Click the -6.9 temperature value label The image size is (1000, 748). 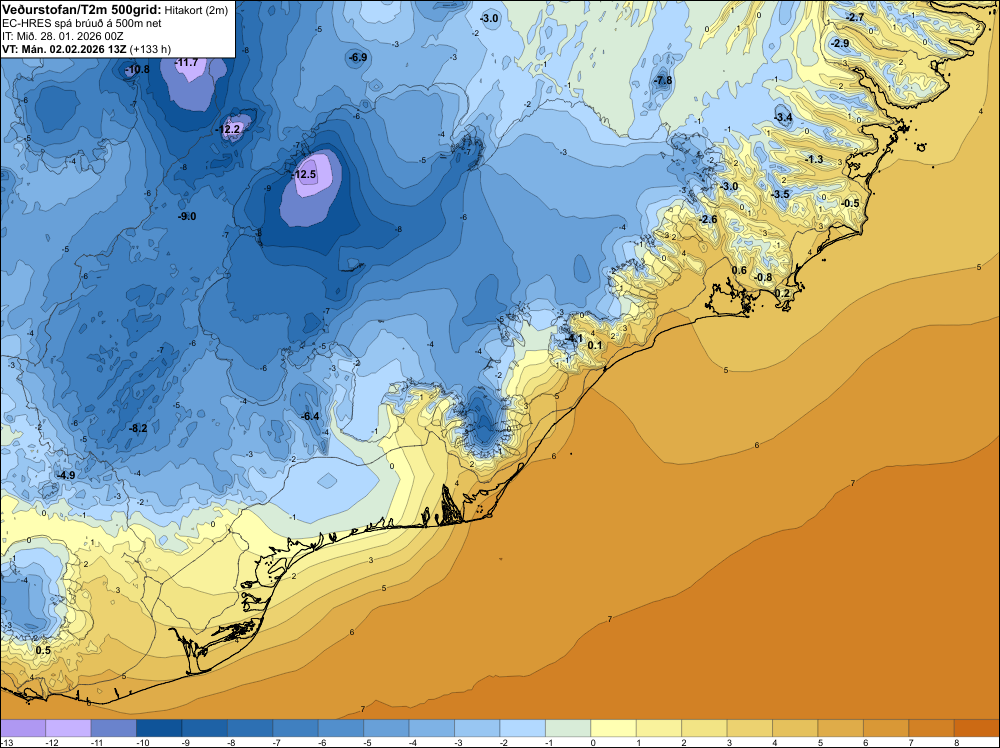click(358, 57)
